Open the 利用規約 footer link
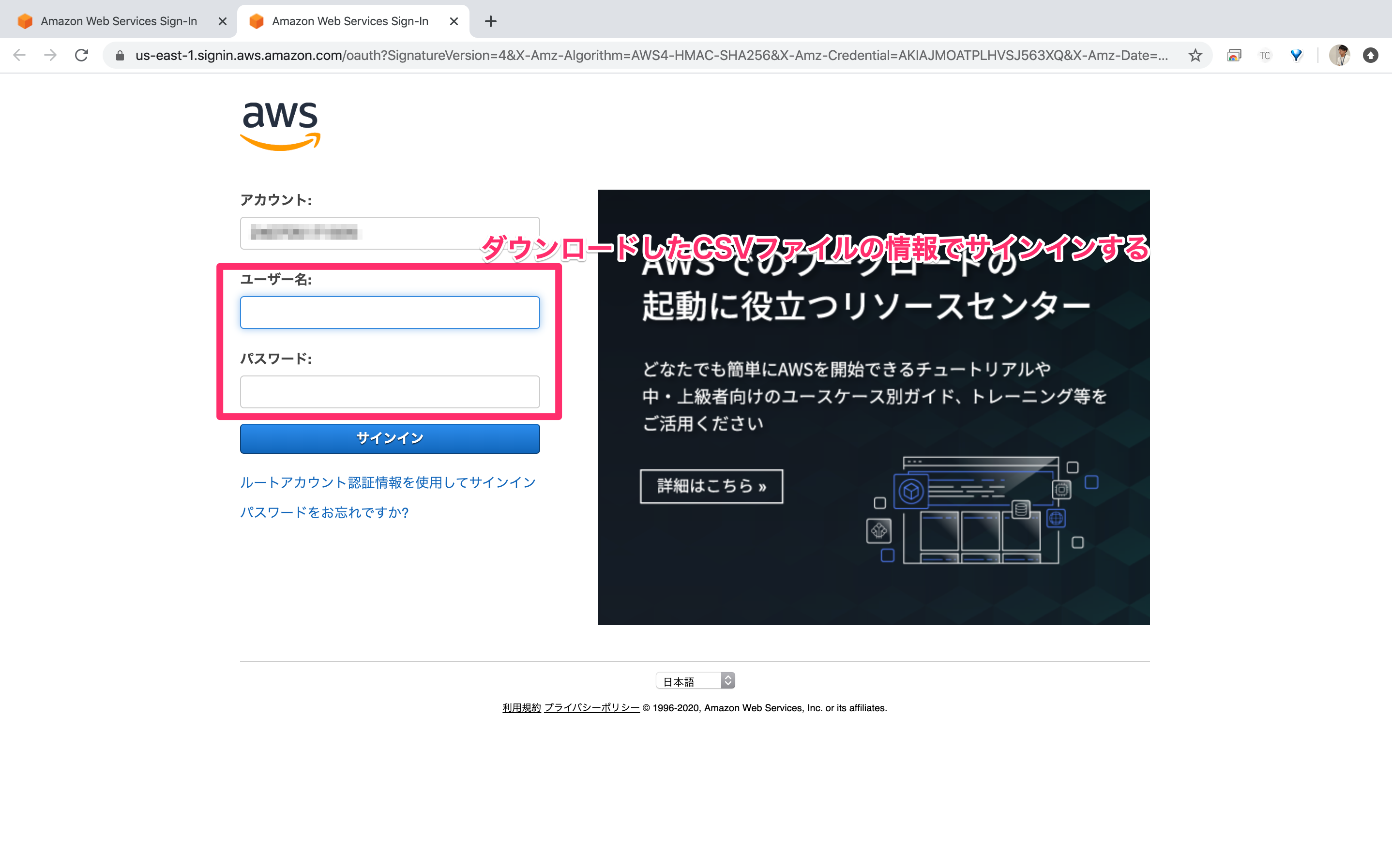1392x868 pixels. [521, 708]
